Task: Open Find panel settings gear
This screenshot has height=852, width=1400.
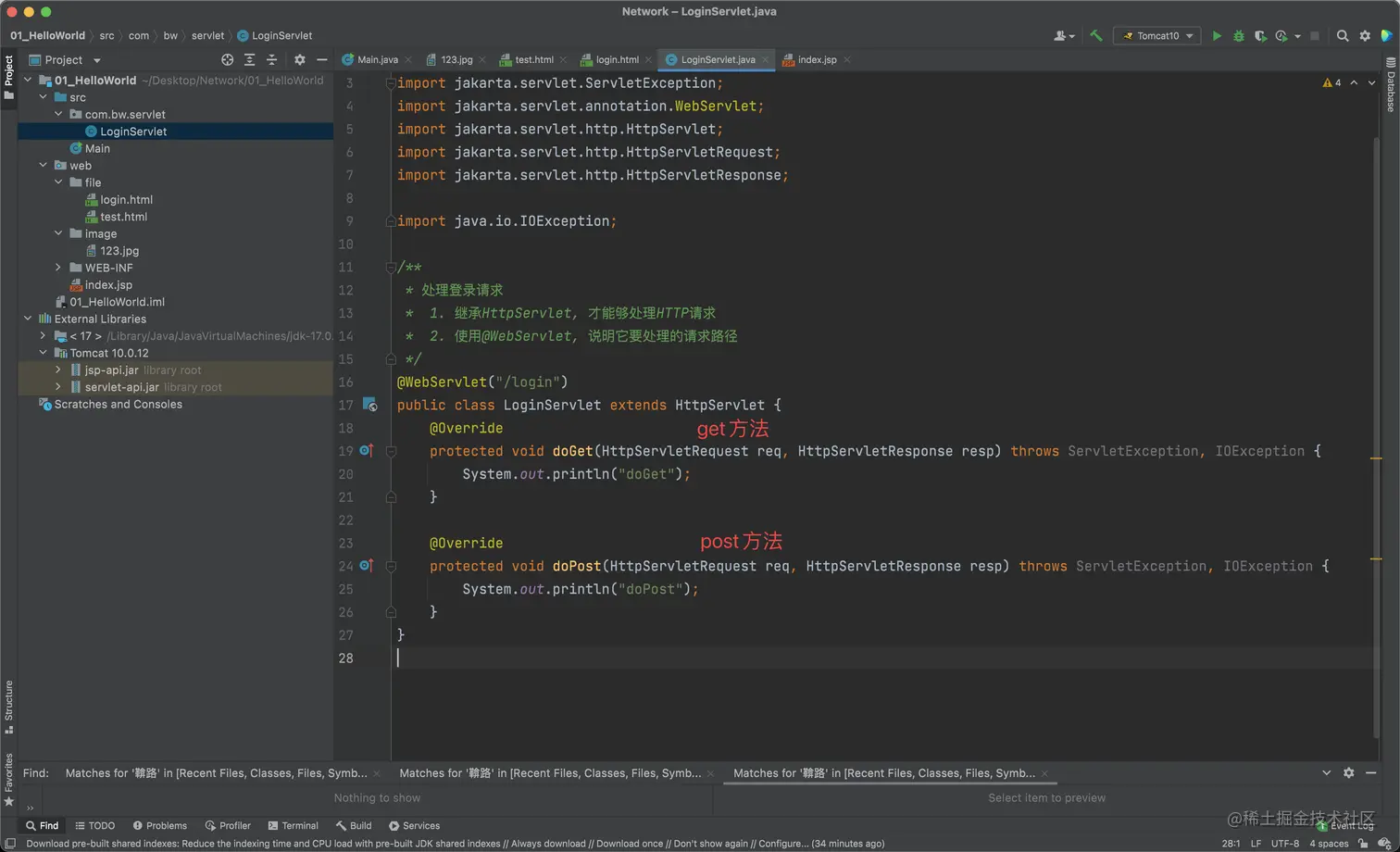Action: pyautogui.click(x=1348, y=772)
